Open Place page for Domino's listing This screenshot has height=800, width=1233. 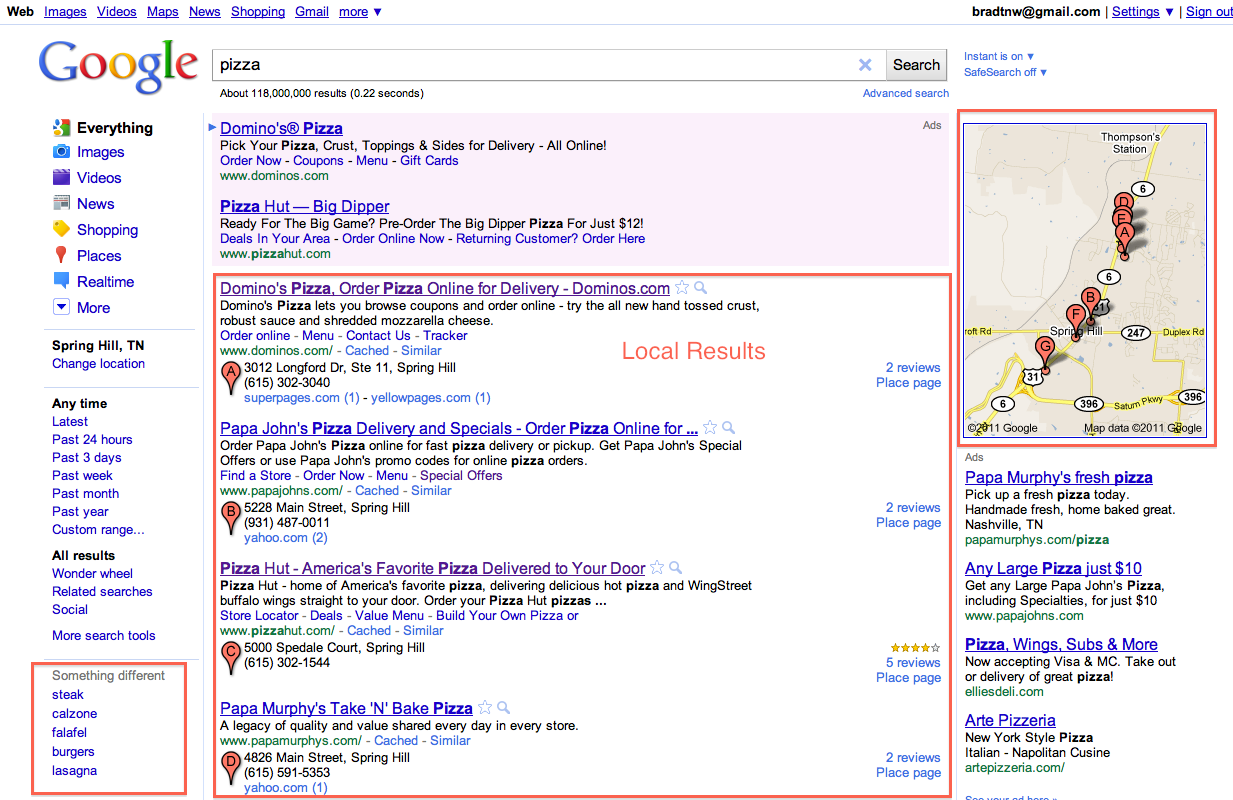pos(908,383)
